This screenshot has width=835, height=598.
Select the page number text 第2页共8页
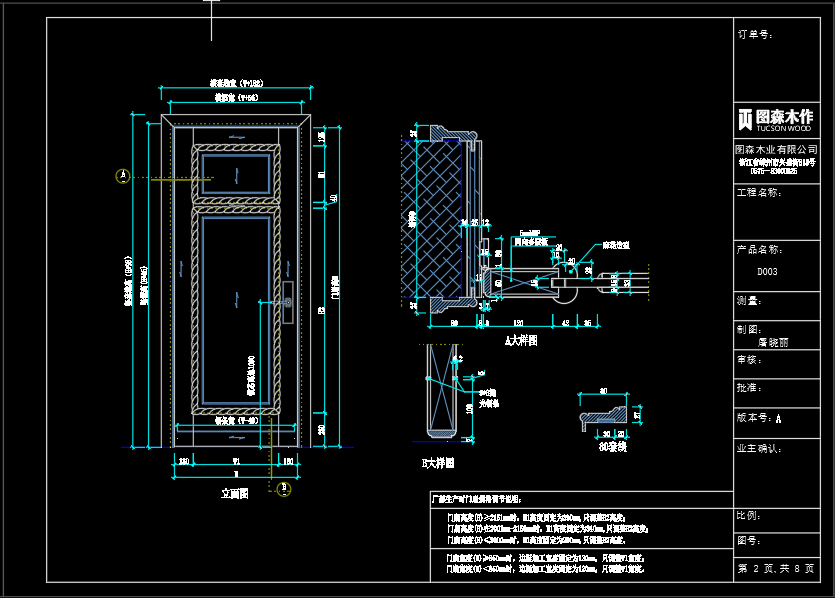[775, 569]
